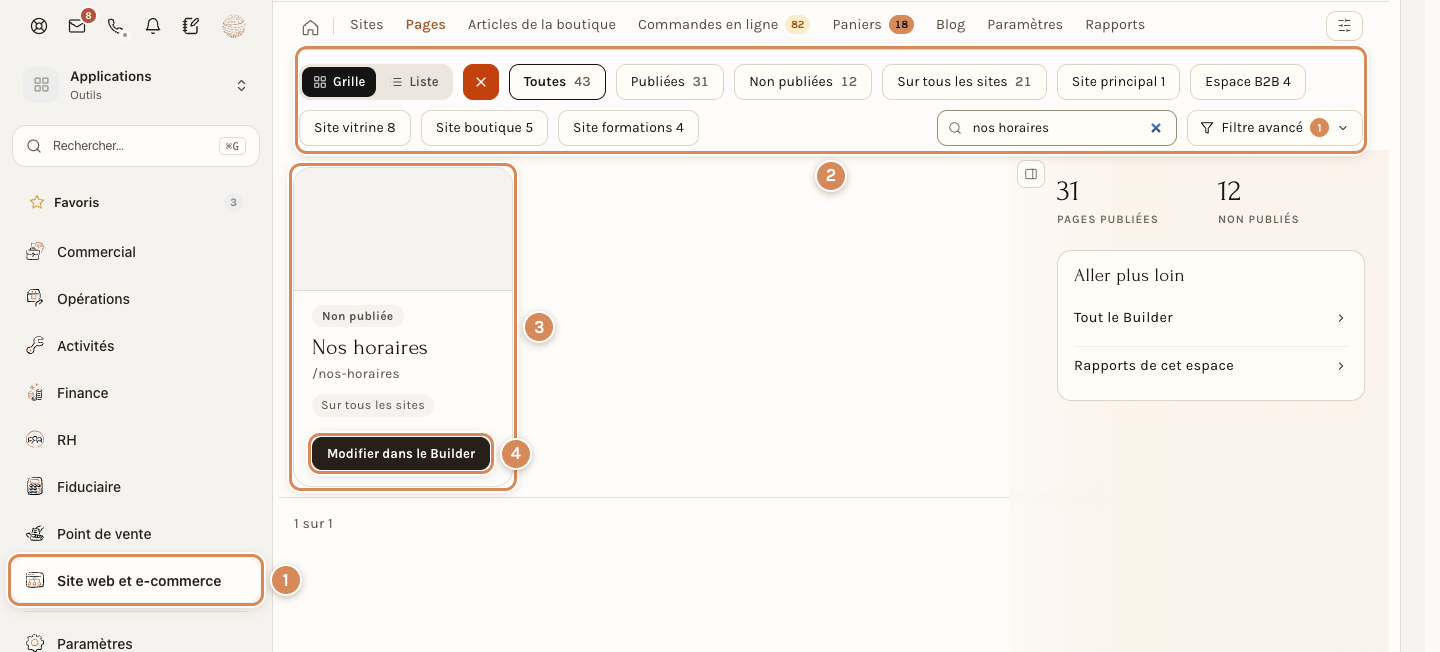Toggle the side panel icon above statistics
The width and height of the screenshot is (1440, 652).
tap(1031, 174)
